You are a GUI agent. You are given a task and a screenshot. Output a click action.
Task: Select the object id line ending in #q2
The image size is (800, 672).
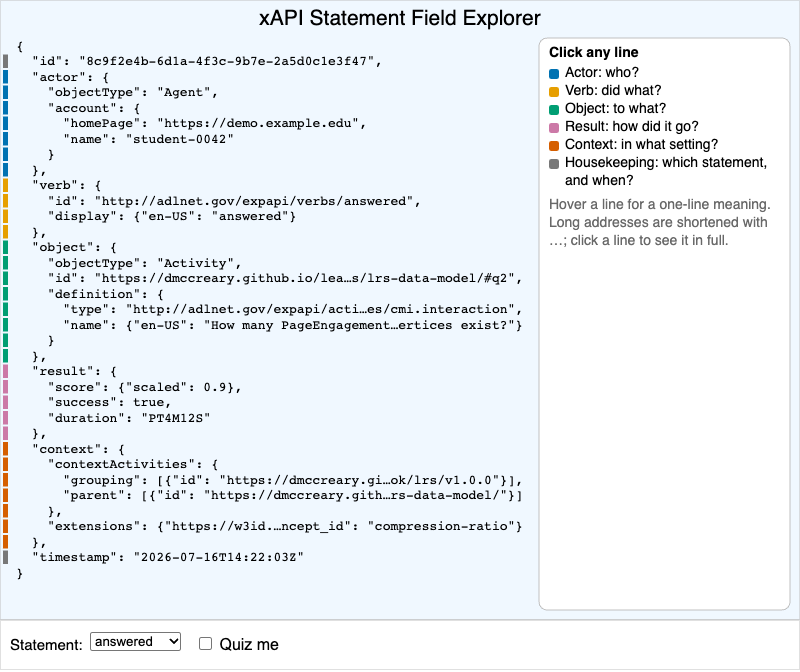pyautogui.click(x=285, y=279)
